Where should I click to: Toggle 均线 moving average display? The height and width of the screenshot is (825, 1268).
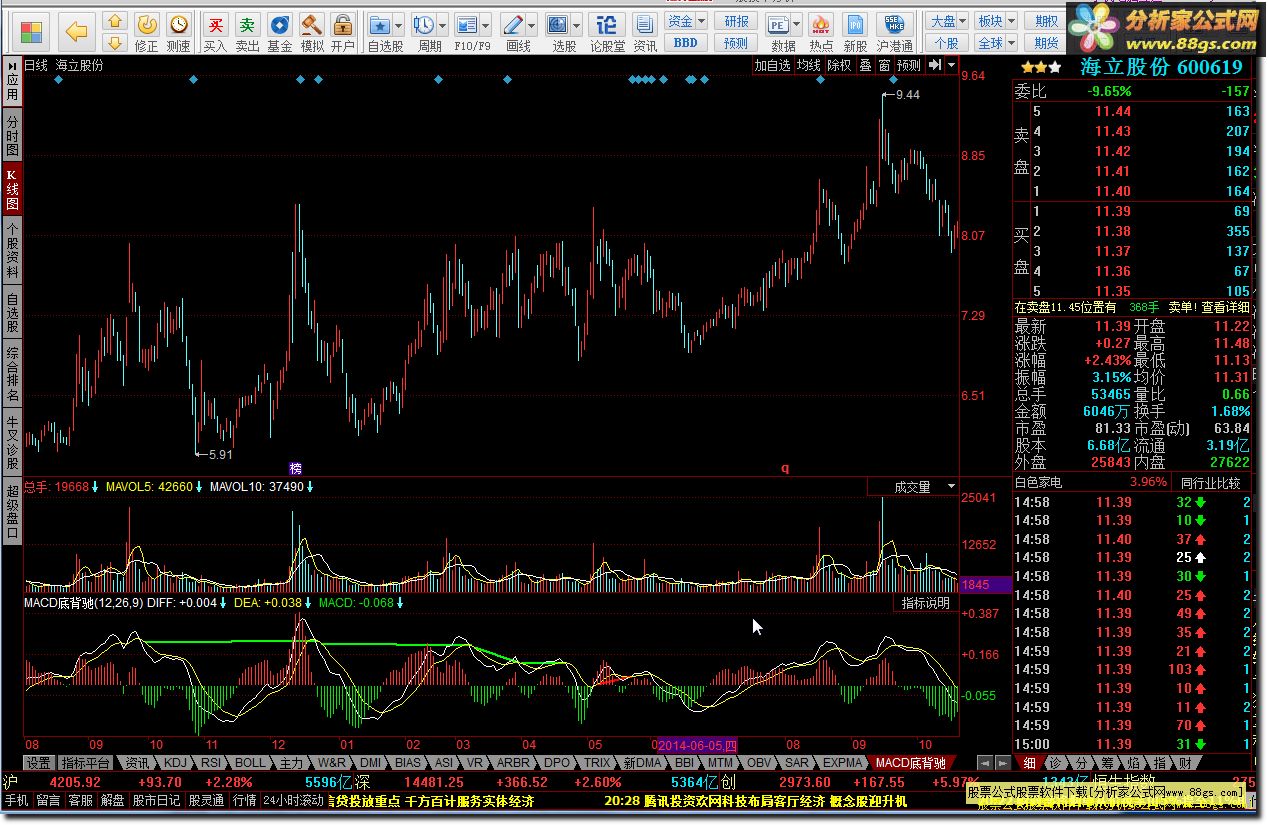click(809, 65)
